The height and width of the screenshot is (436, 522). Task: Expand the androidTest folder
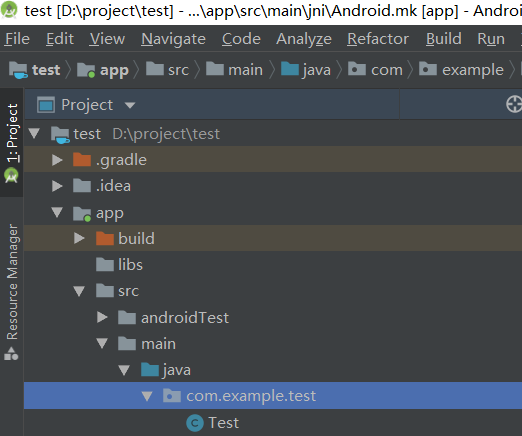pos(102,317)
